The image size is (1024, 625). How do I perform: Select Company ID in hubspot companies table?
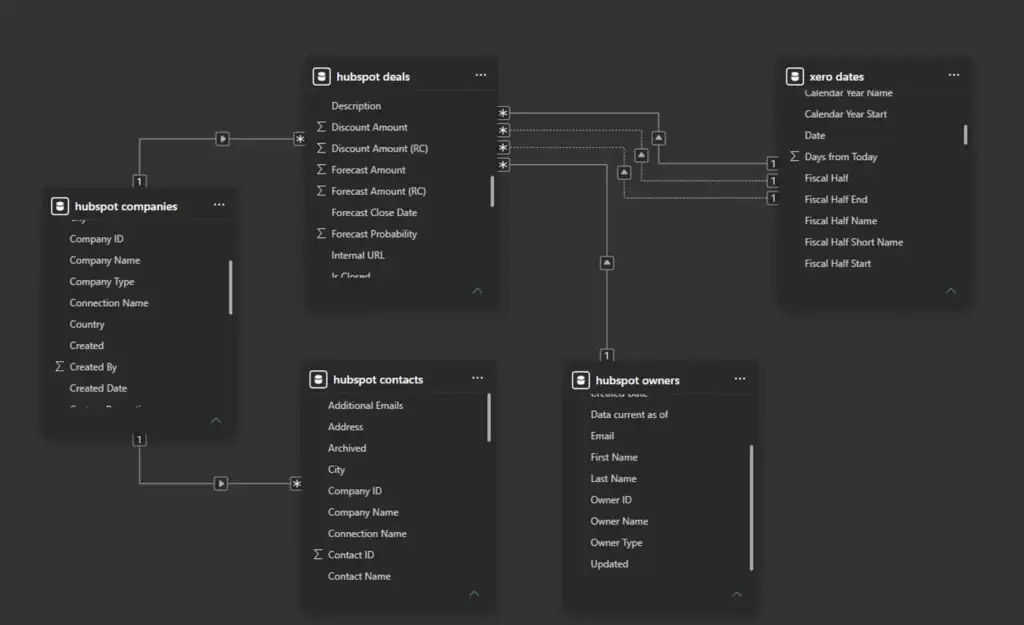coord(97,239)
